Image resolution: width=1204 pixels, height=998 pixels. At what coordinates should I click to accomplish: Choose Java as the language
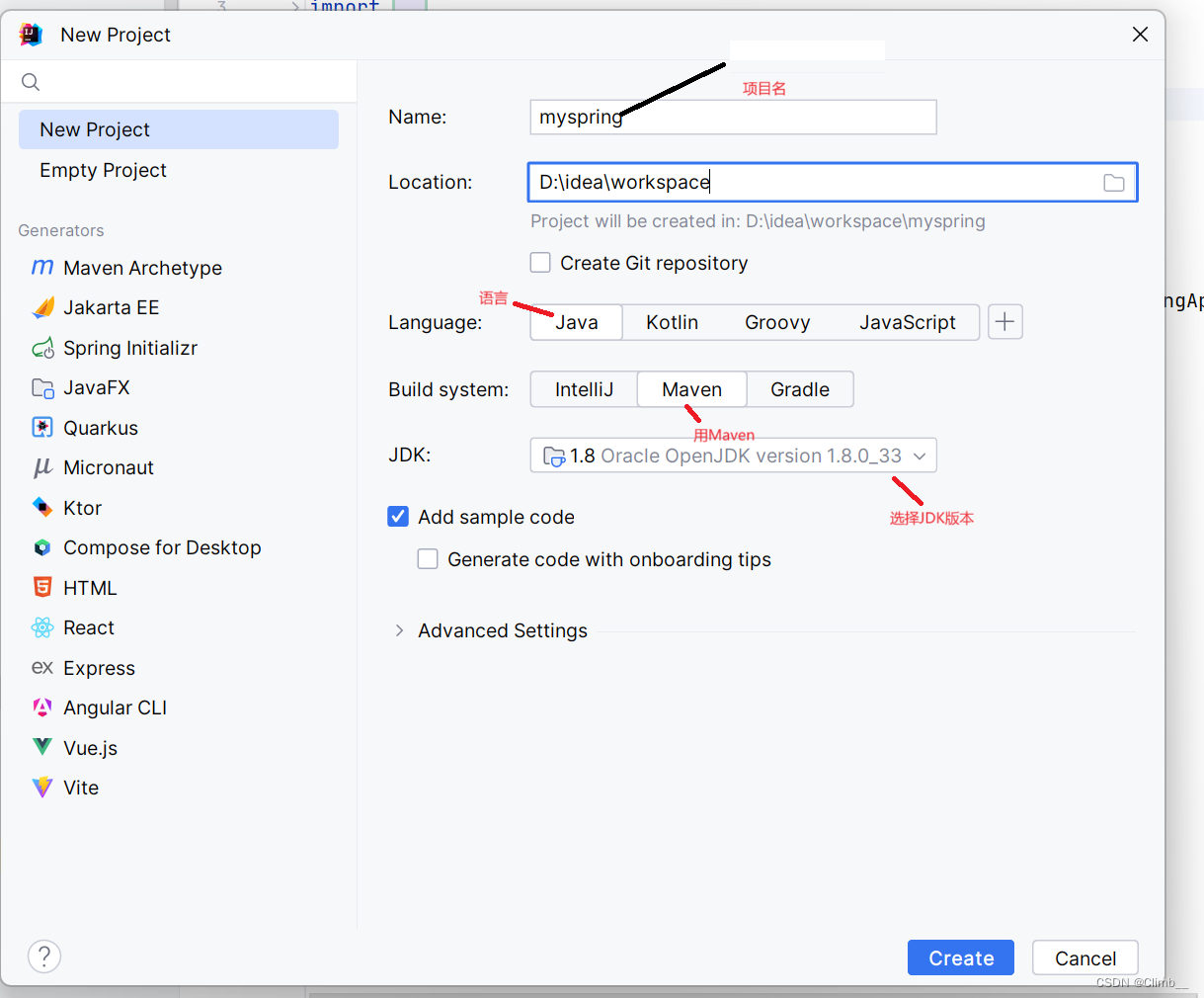pos(577,322)
